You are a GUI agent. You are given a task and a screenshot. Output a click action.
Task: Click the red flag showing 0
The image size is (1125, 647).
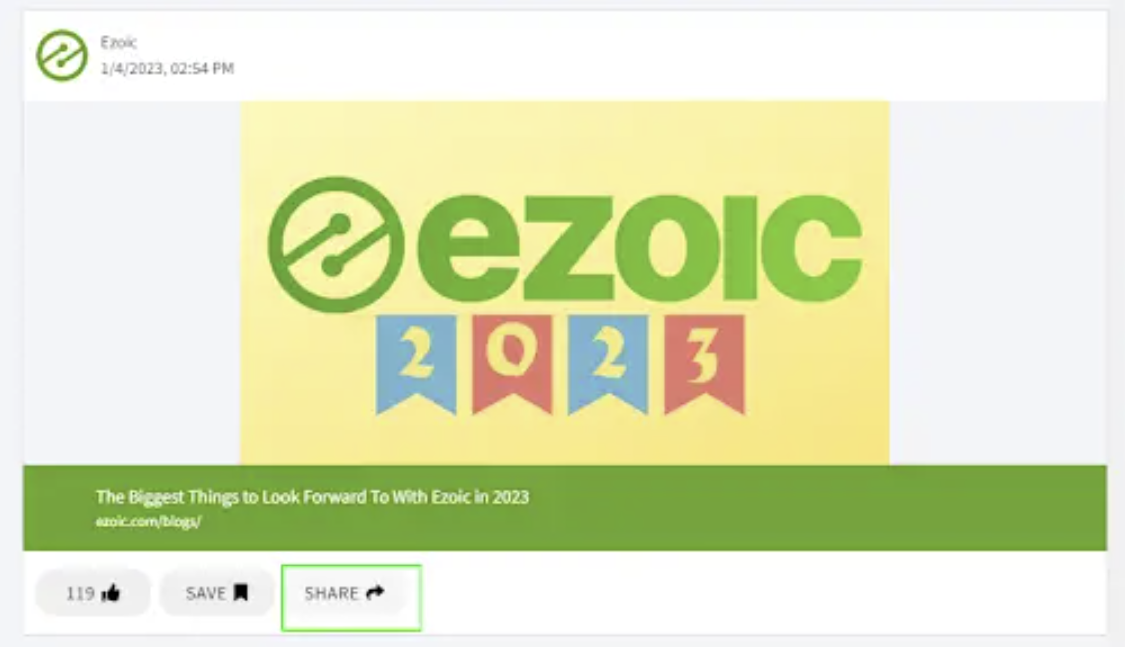[512, 362]
